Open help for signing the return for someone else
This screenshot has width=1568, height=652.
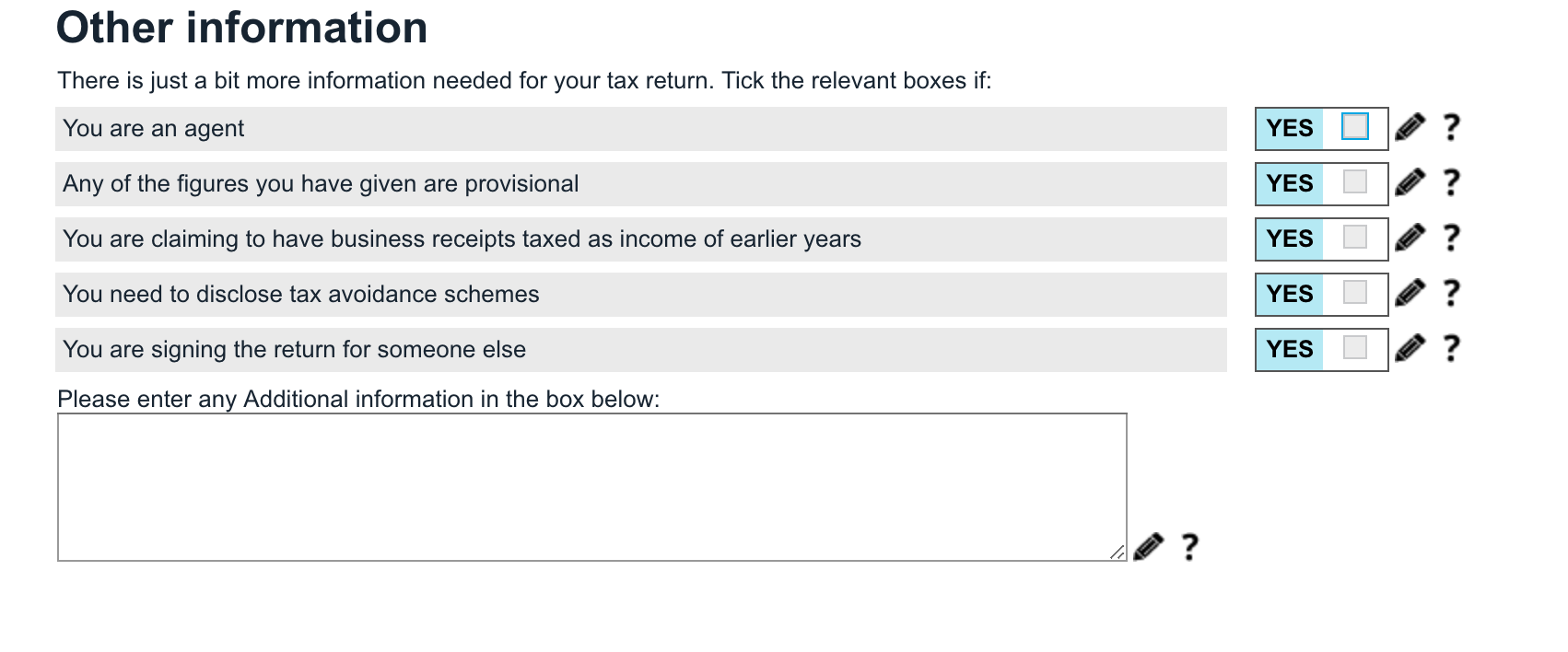[x=1451, y=348]
